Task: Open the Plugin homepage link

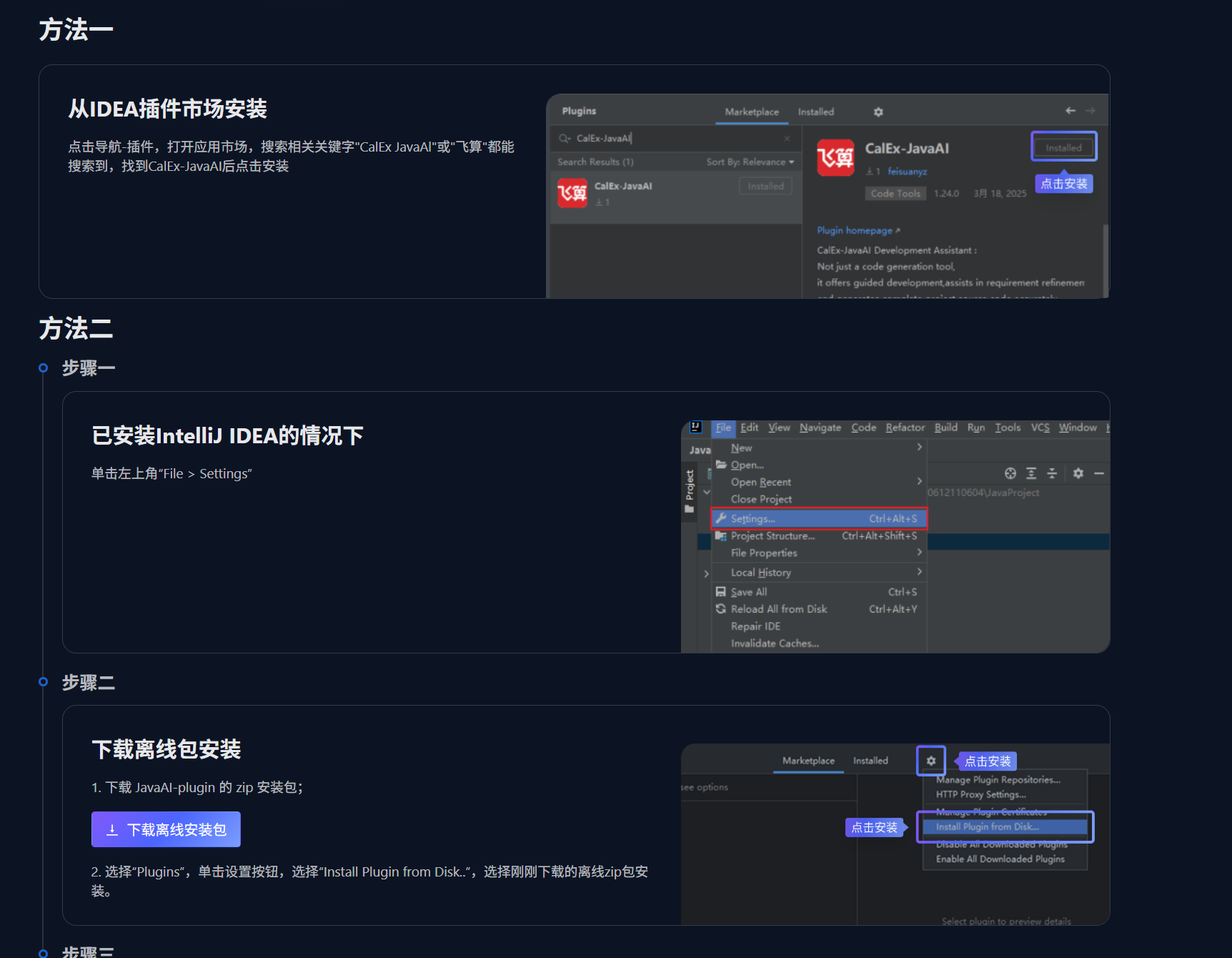Action: tap(855, 230)
